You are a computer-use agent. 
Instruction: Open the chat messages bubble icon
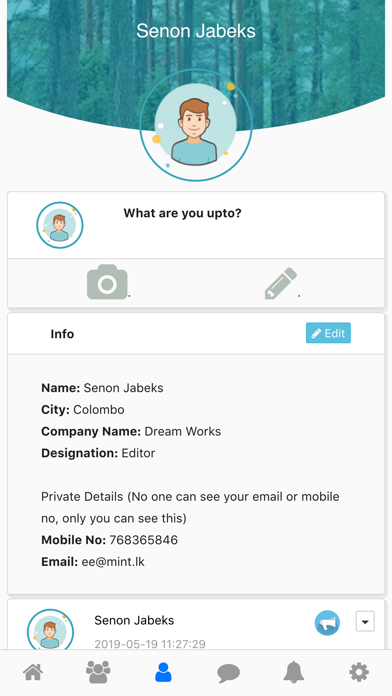click(229, 673)
